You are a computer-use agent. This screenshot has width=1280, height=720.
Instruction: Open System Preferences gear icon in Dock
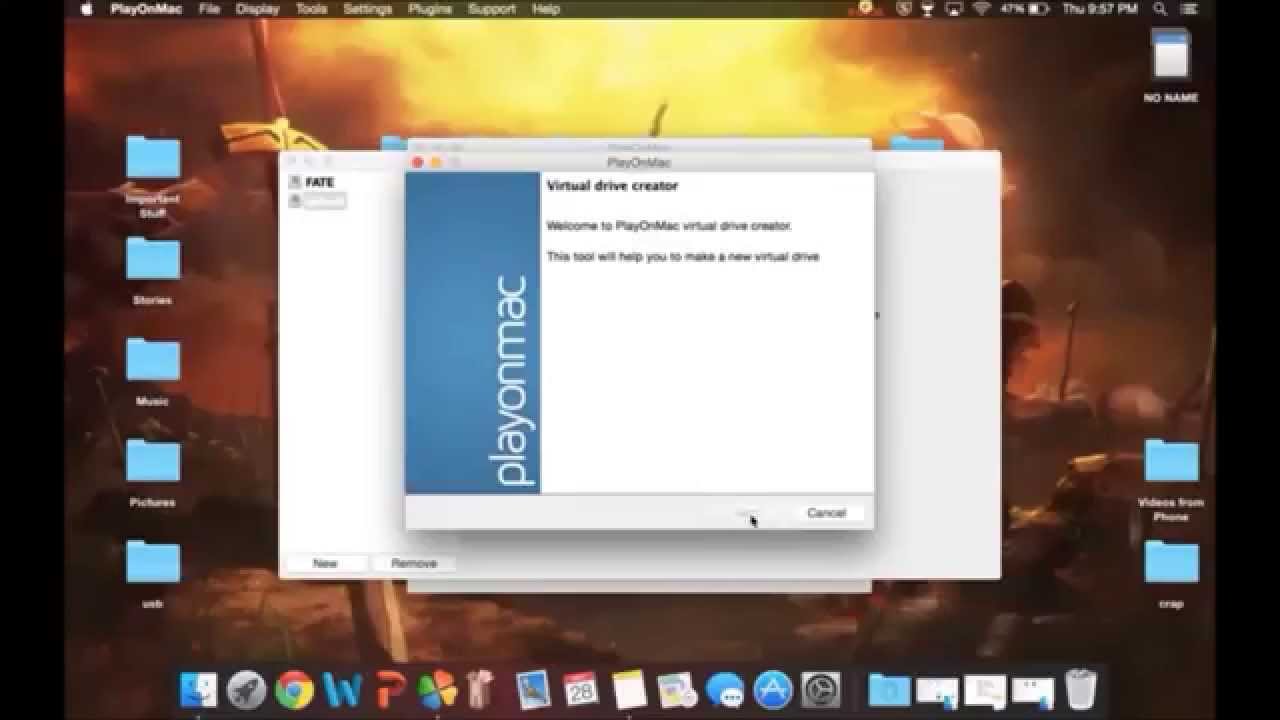[821, 689]
